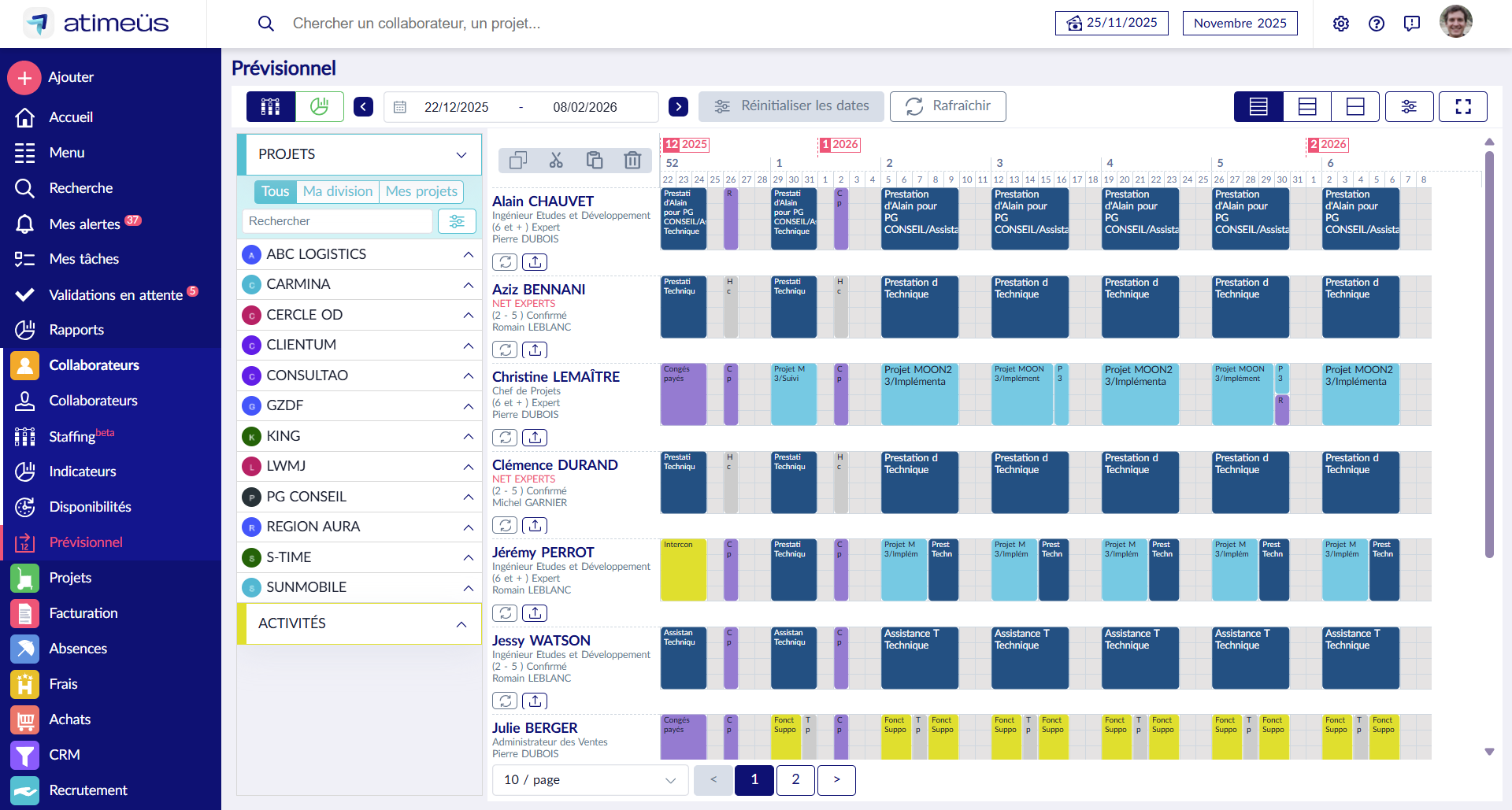Open Alain CHAUVET collaborator name link
Screen dimensions: 1512x810
point(543,202)
